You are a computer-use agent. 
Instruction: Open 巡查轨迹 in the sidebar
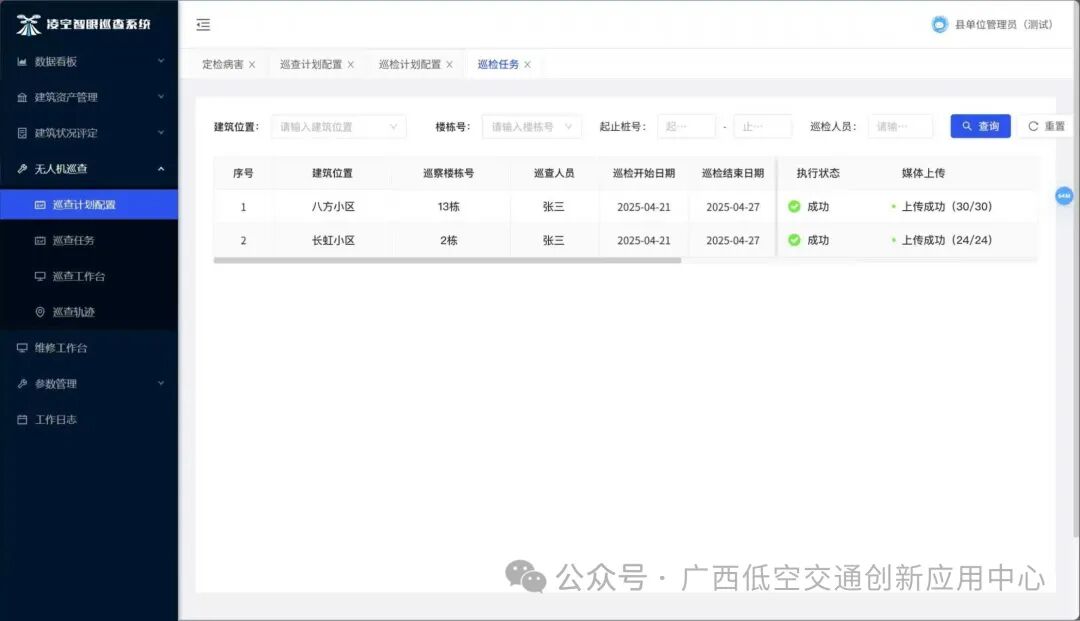point(73,312)
